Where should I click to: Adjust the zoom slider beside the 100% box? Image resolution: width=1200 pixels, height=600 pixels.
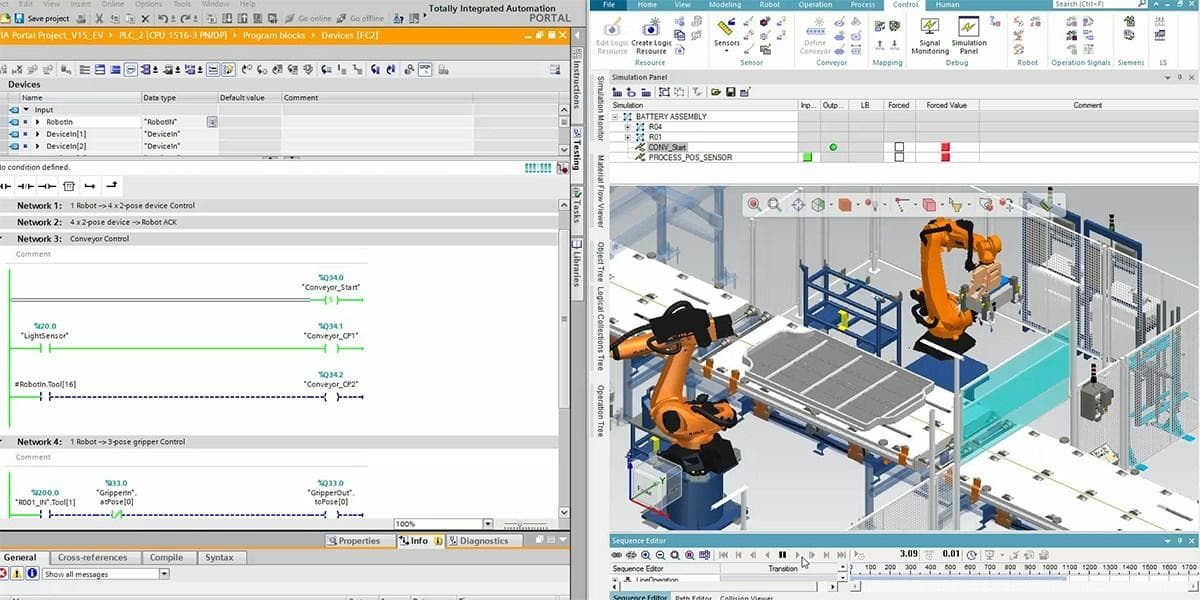pos(526,525)
